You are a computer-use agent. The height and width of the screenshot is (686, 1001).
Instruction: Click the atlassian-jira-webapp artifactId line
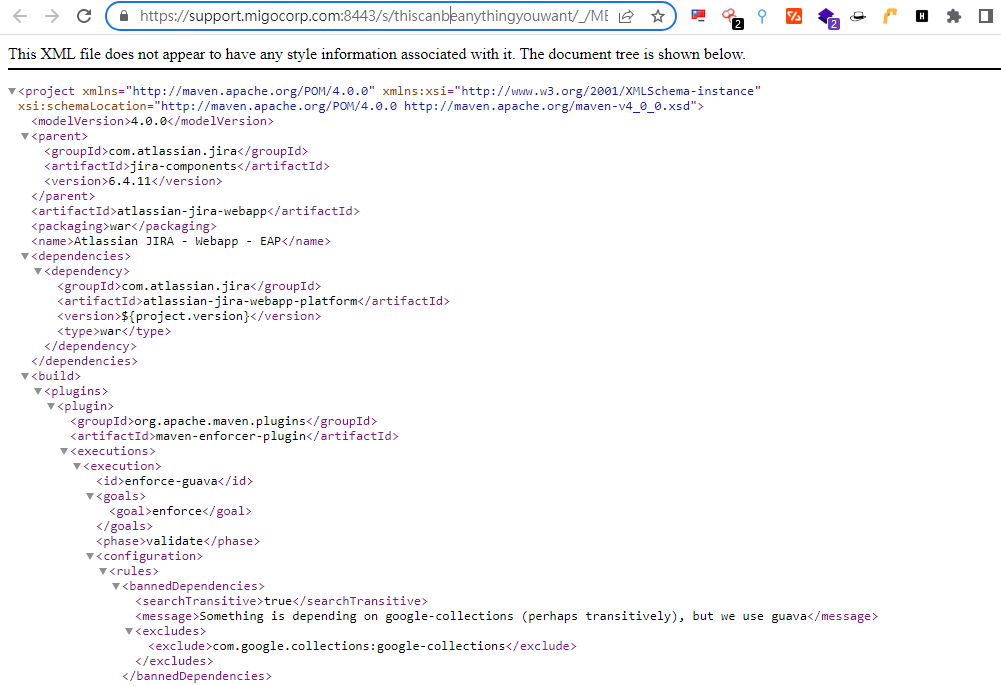[x=195, y=211]
